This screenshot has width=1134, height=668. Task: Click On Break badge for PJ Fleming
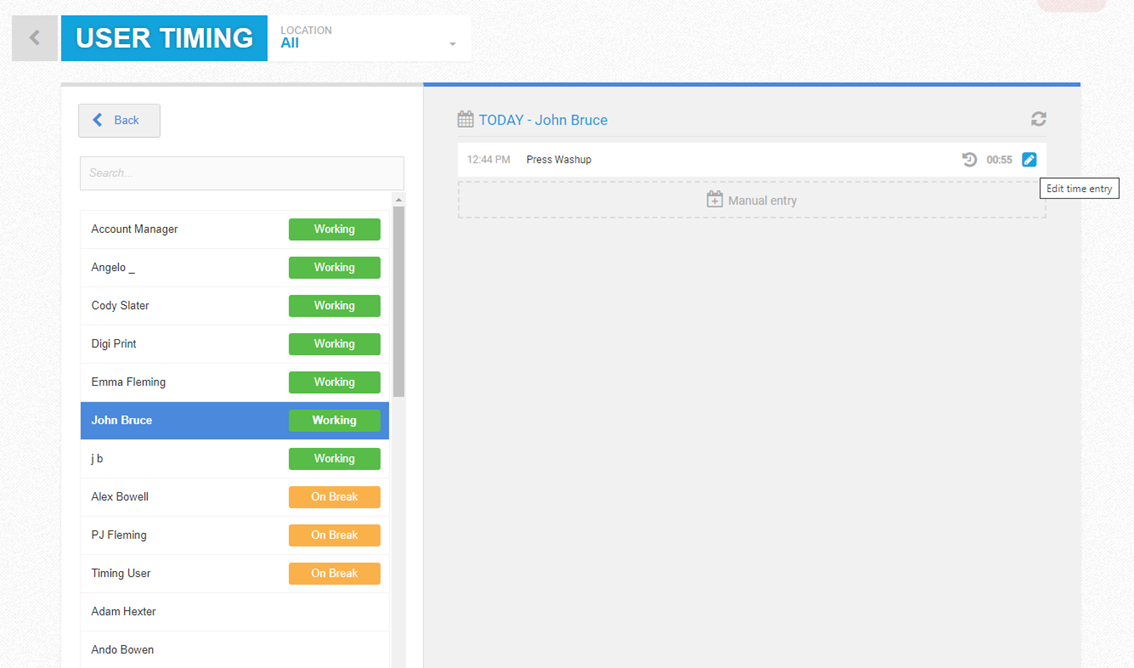[x=334, y=535]
